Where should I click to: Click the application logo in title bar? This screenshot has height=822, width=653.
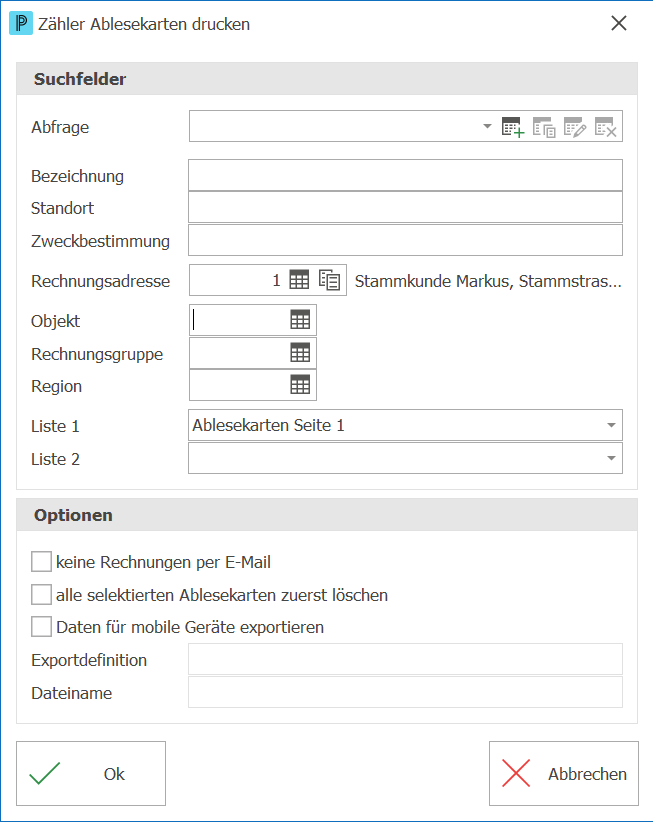point(21,24)
